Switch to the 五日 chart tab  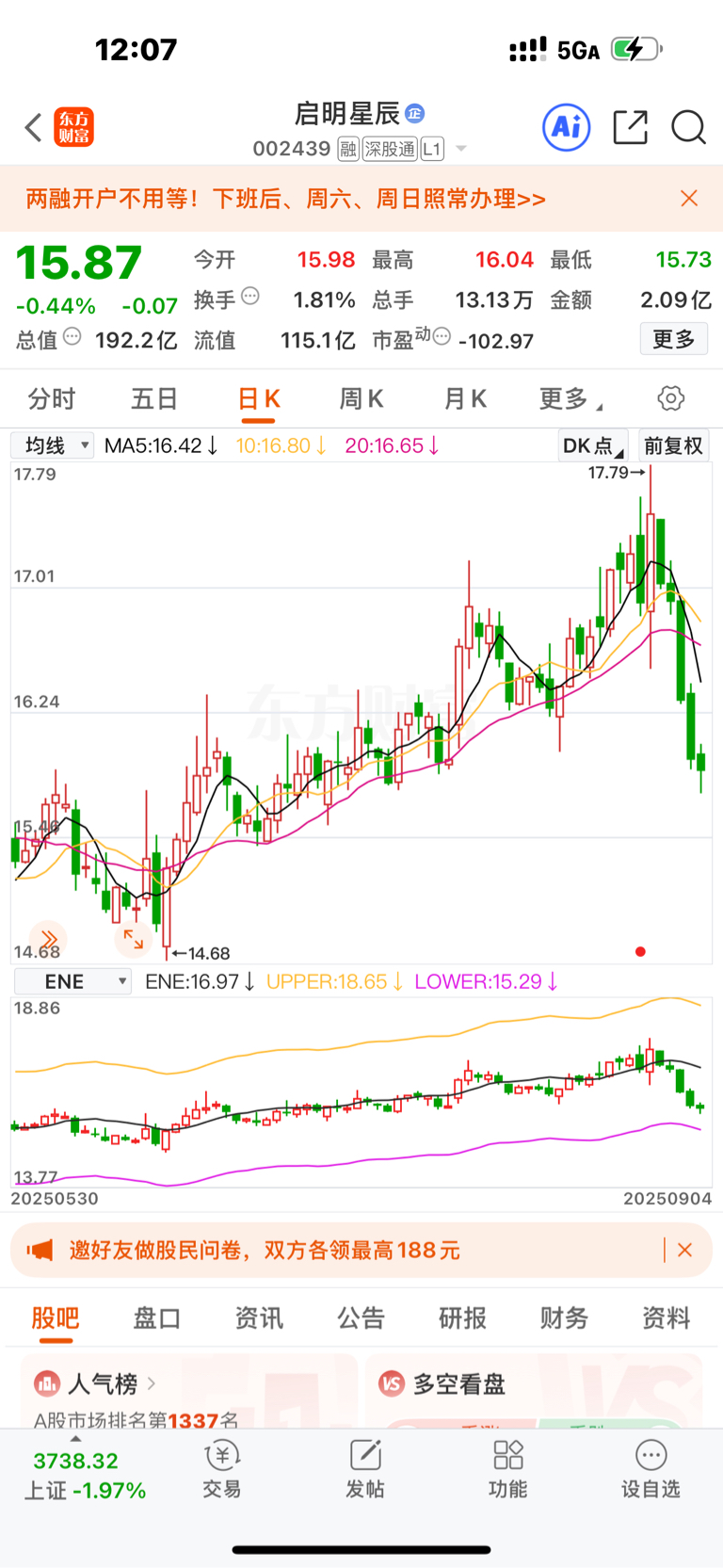[154, 399]
